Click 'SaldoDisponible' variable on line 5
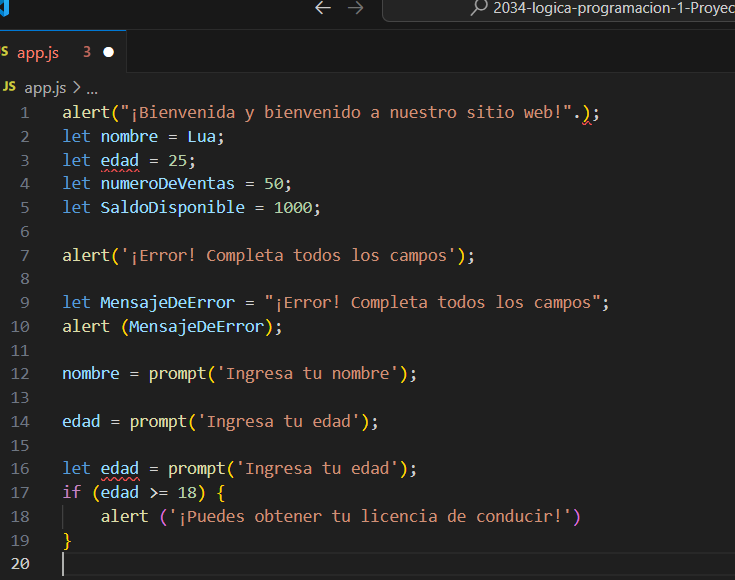Viewport: 735px width, 580px height. 172,208
